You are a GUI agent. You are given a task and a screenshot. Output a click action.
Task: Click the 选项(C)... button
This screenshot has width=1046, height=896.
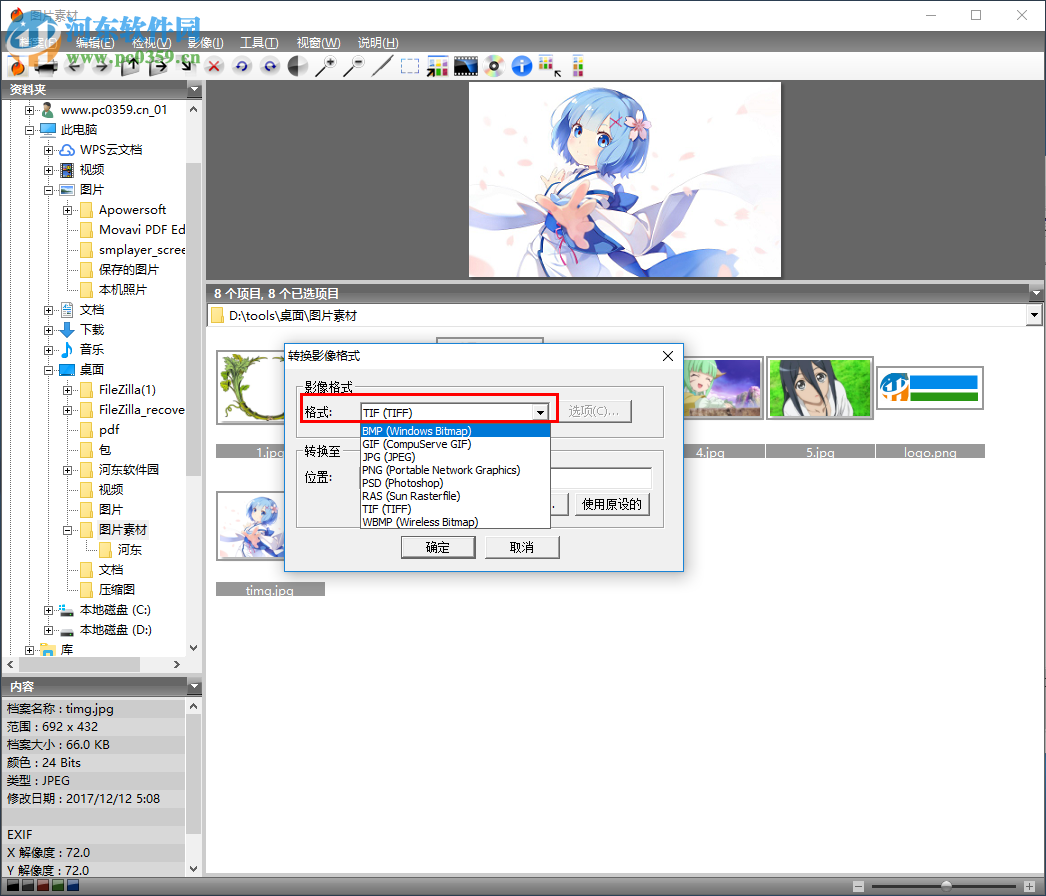[594, 412]
